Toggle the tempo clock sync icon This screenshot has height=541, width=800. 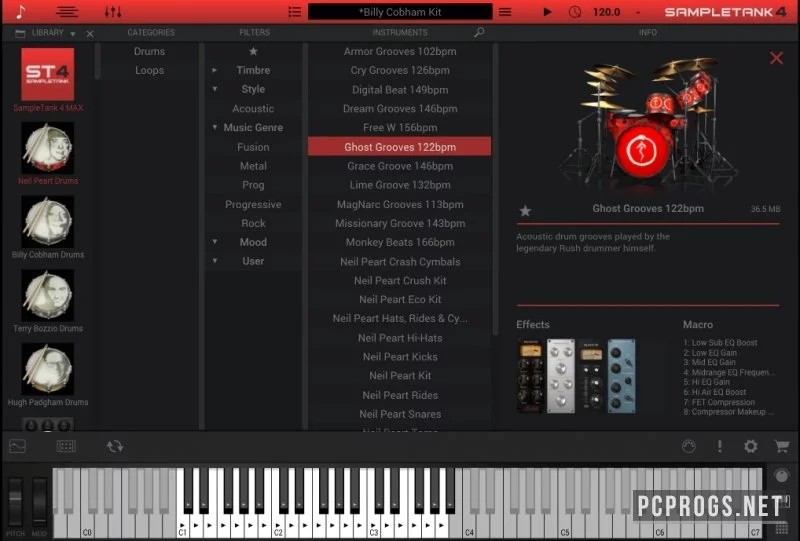click(575, 12)
